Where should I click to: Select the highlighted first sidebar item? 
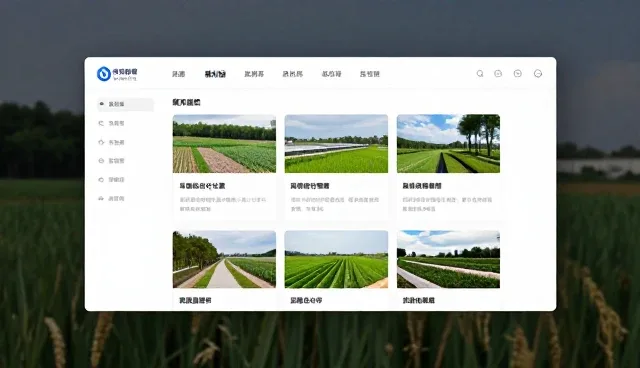[125, 104]
